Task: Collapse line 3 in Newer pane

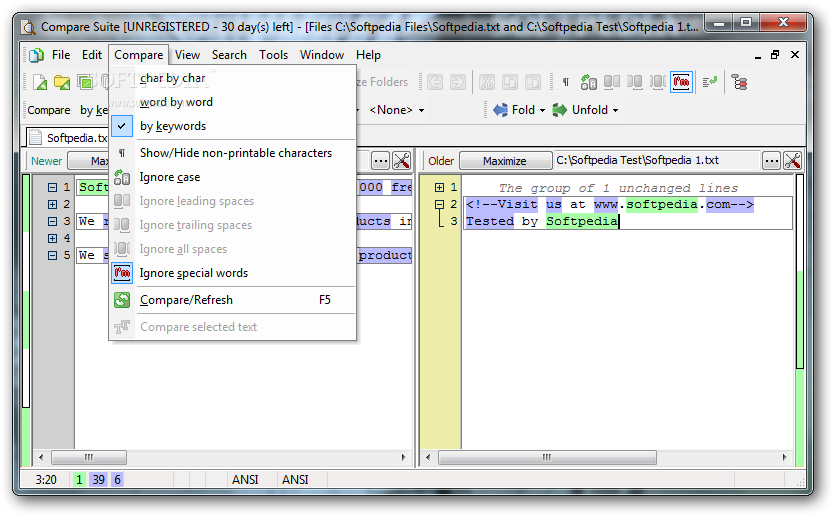Action: pos(52,221)
